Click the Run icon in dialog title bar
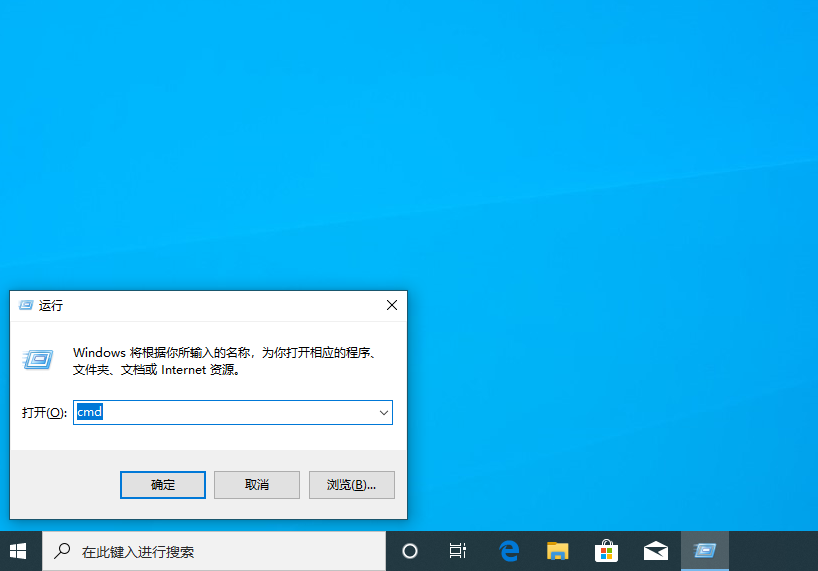The height and width of the screenshot is (571, 818). tap(26, 305)
